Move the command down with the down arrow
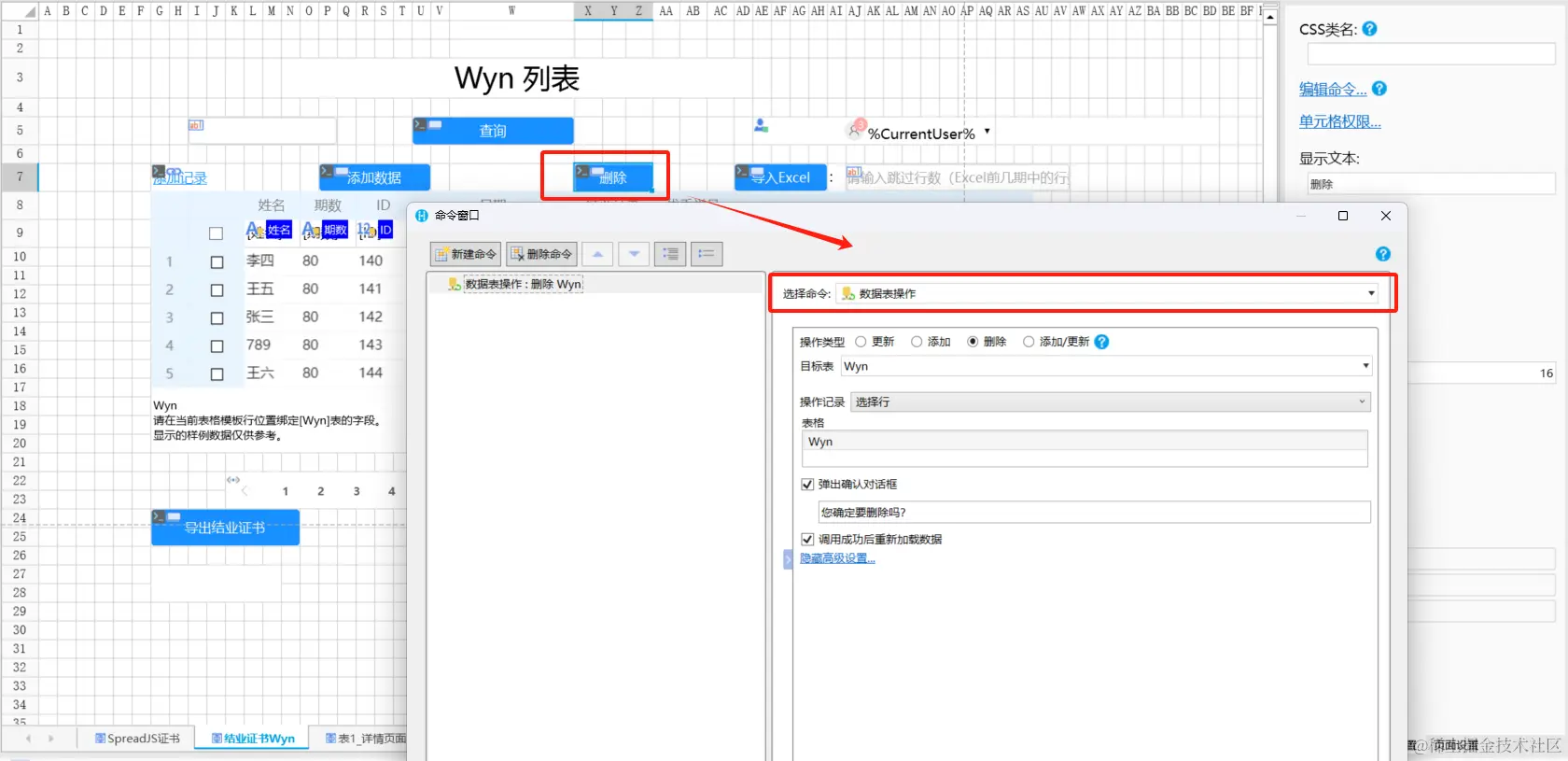 click(635, 254)
